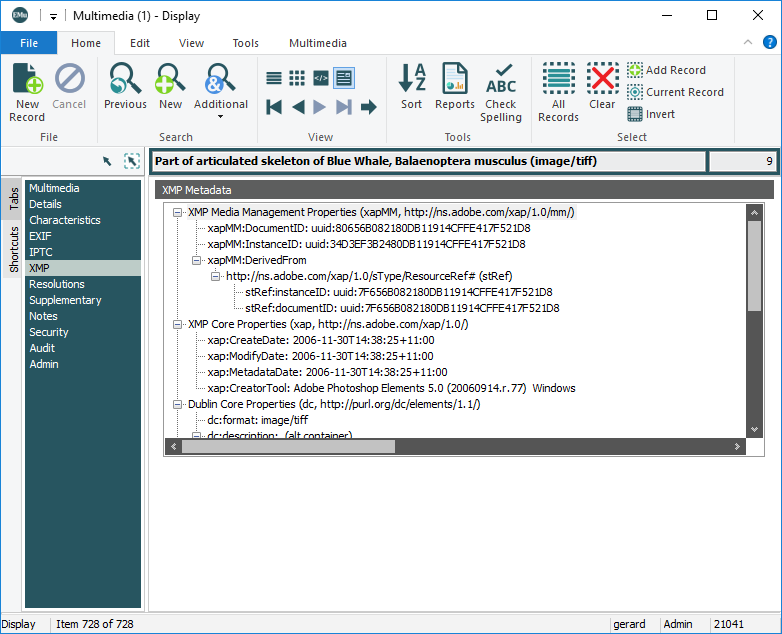Switch to the list view icon
This screenshot has width=782, height=634.
[x=274, y=78]
